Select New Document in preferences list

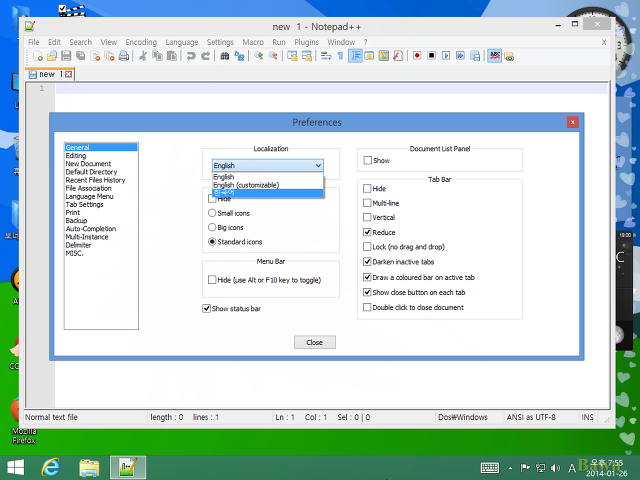(88, 164)
